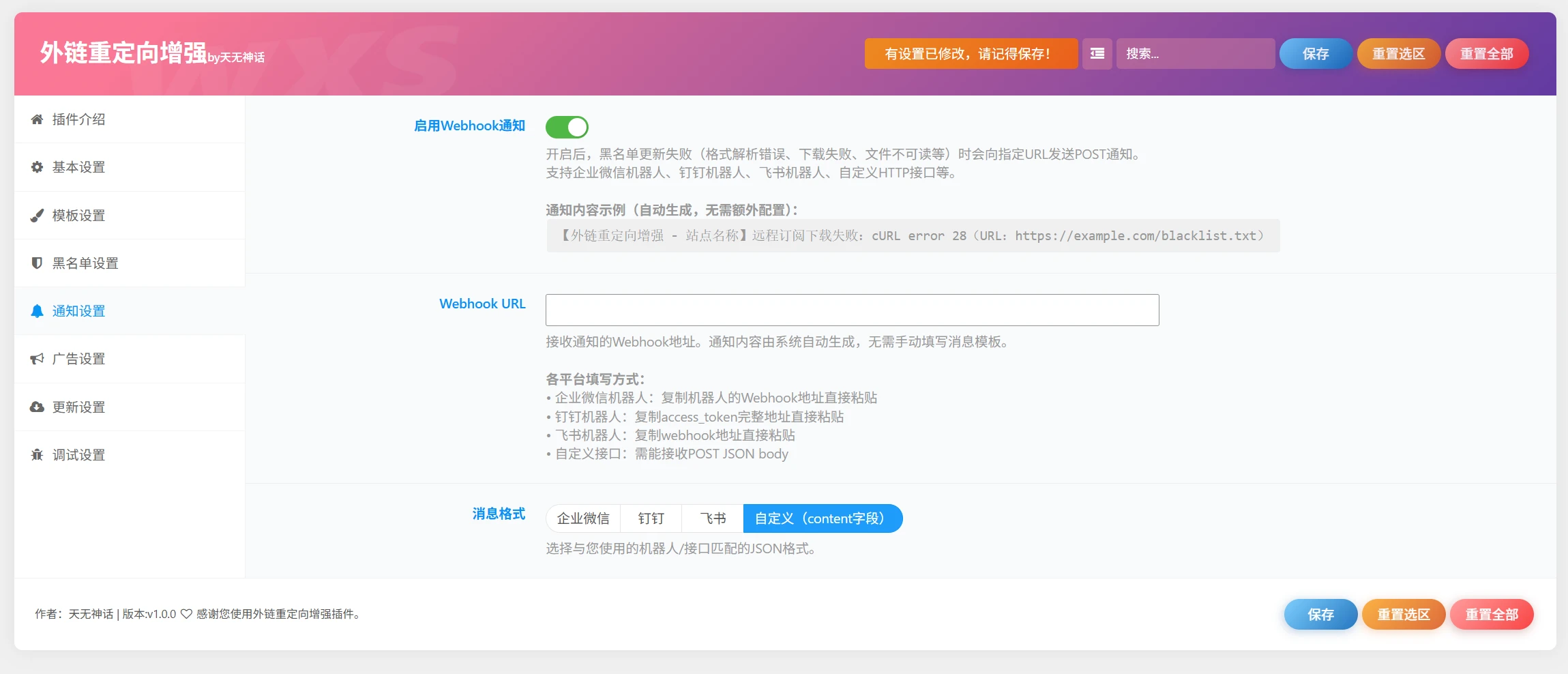The image size is (1568, 674).
Task: Open the 模板设置 section
Action: pyautogui.click(x=130, y=216)
